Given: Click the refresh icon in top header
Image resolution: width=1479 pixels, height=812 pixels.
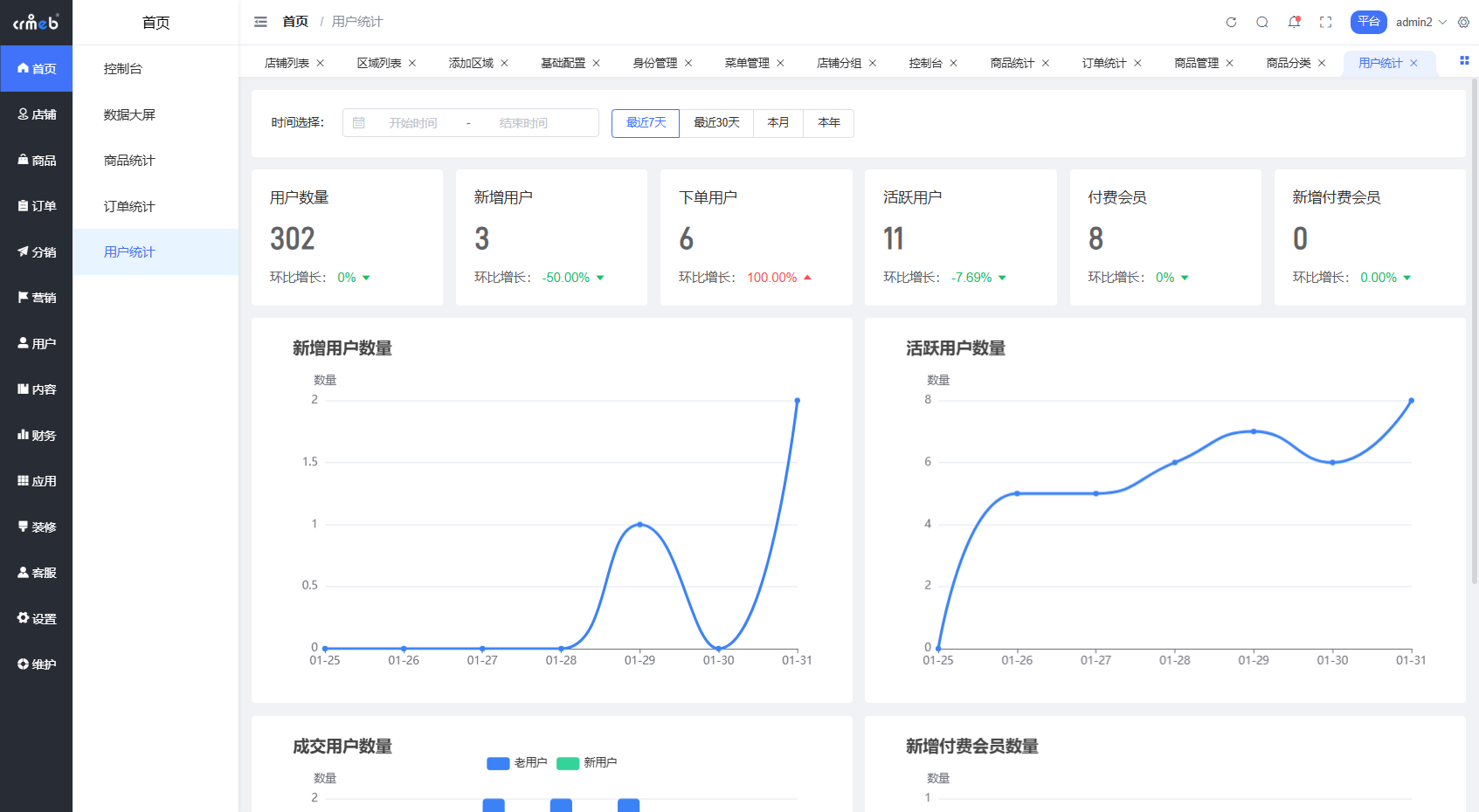Looking at the screenshot, I should pos(1231,23).
